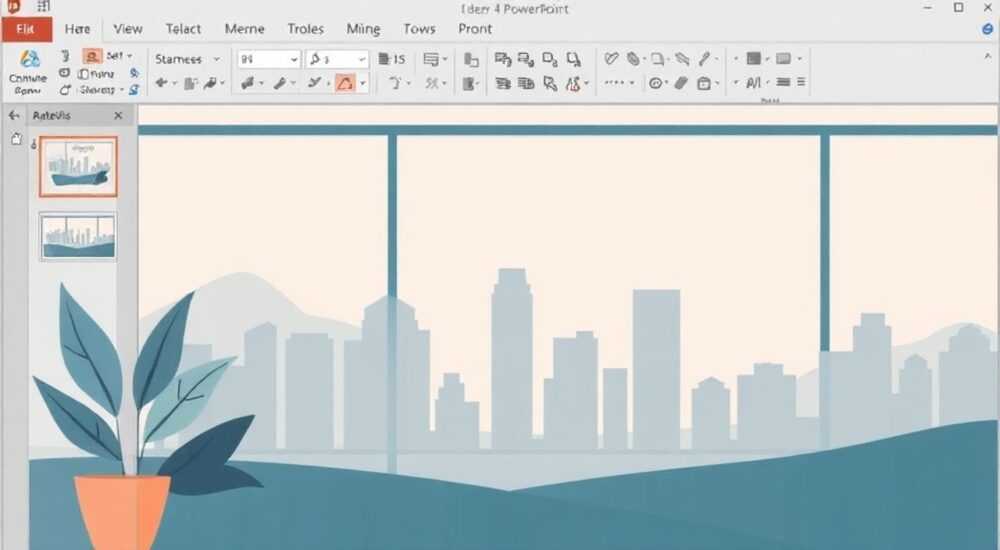Screen dimensions: 1000x550
Task: Switch to the View tab
Action: (x=128, y=29)
